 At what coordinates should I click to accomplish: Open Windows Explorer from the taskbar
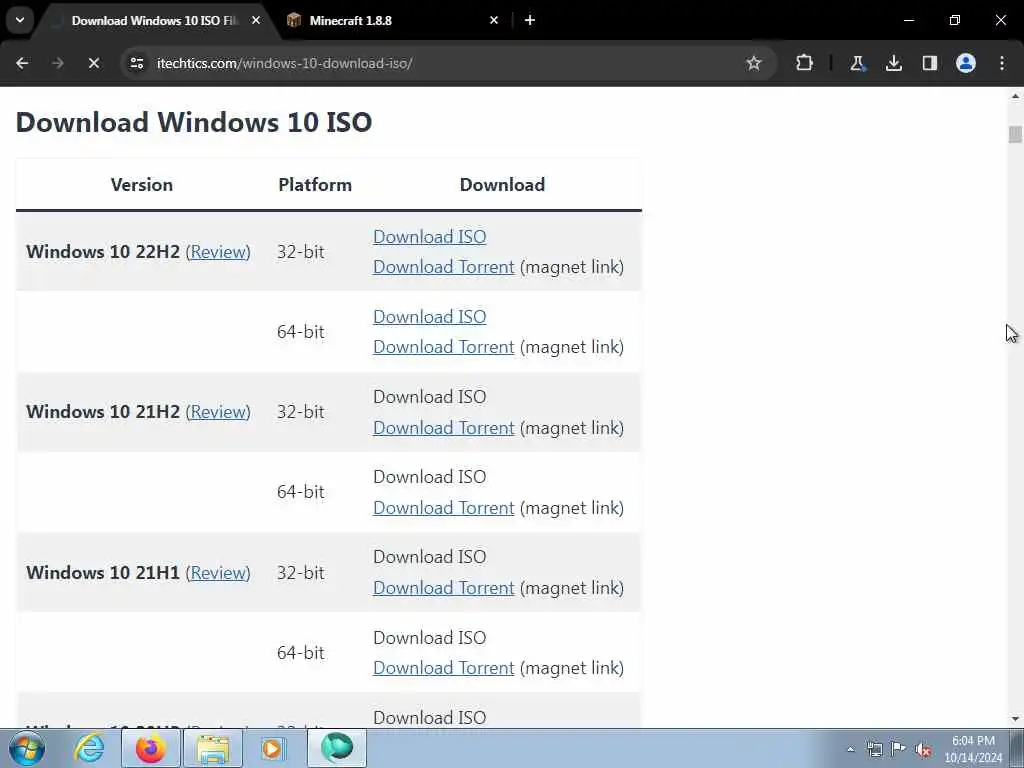coord(213,748)
